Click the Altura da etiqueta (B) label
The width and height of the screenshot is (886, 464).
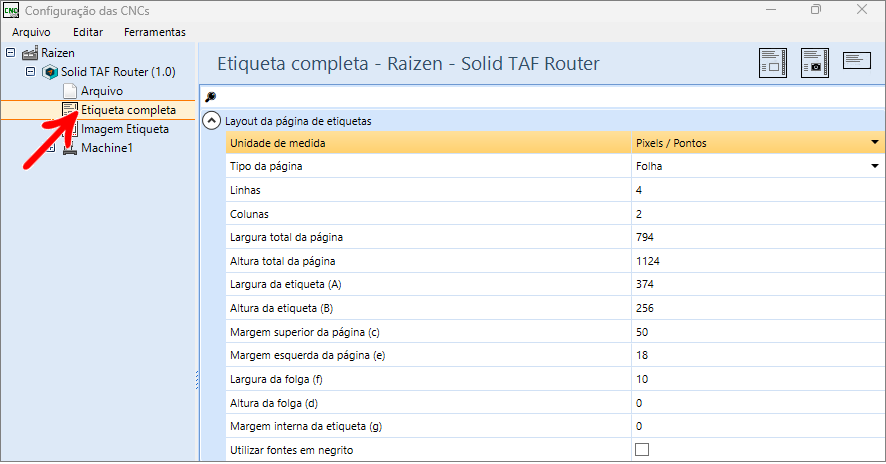[281, 308]
